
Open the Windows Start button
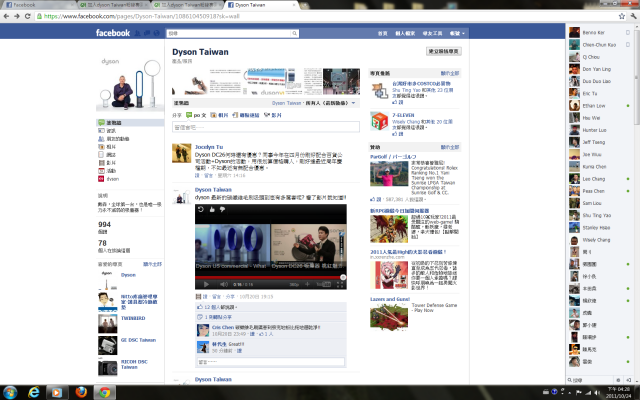(10, 393)
